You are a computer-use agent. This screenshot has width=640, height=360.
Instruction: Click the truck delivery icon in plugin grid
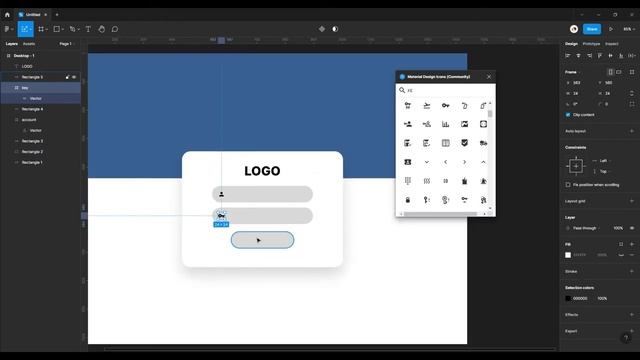click(483, 143)
